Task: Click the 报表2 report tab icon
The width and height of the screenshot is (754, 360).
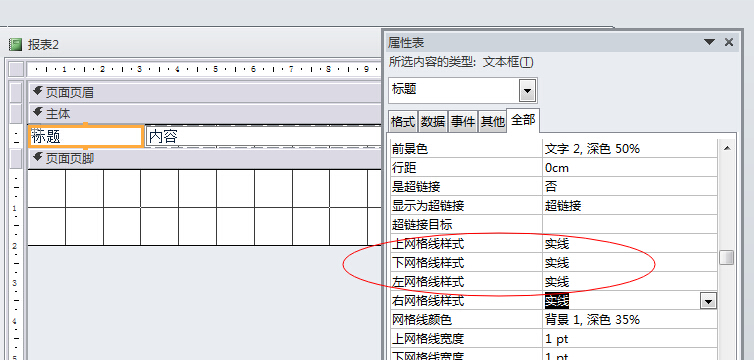Action: pos(16,45)
